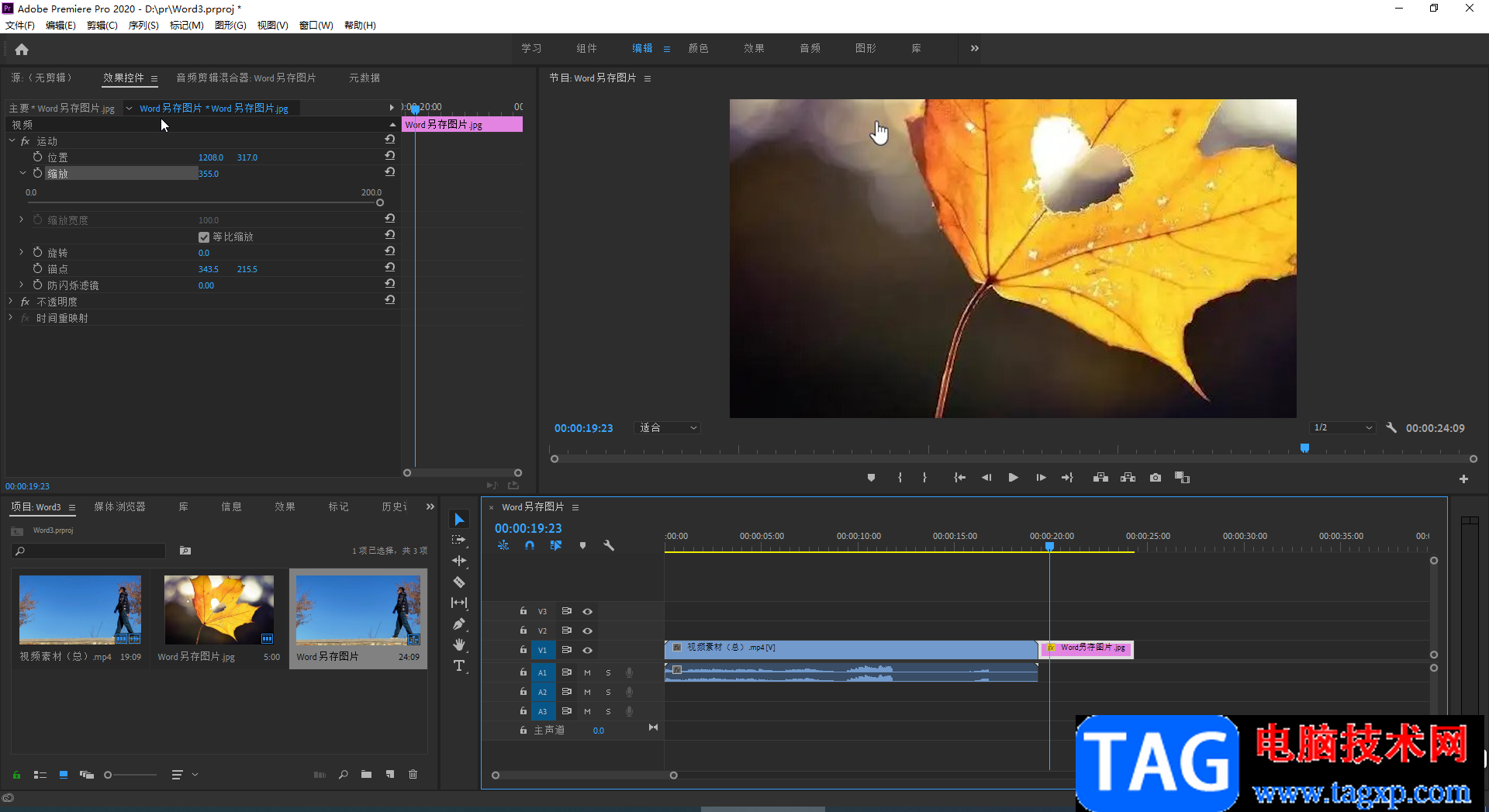Delete selected item with trash icon
The width and height of the screenshot is (1489, 812).
pyautogui.click(x=413, y=774)
